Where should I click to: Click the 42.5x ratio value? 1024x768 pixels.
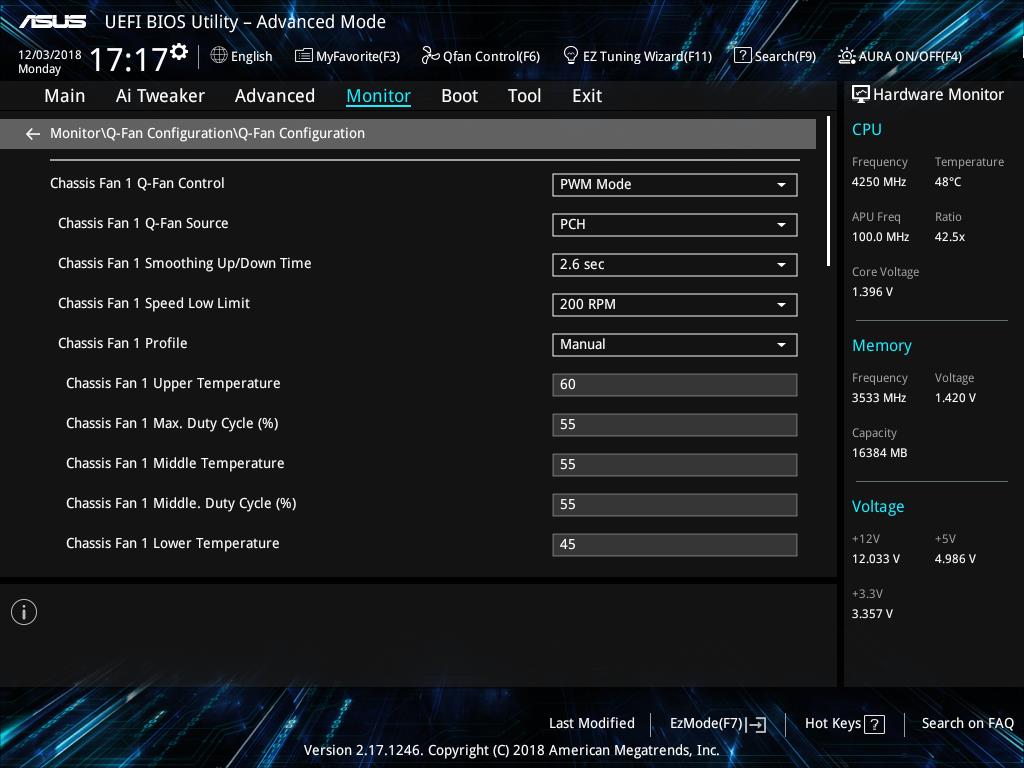coord(950,236)
